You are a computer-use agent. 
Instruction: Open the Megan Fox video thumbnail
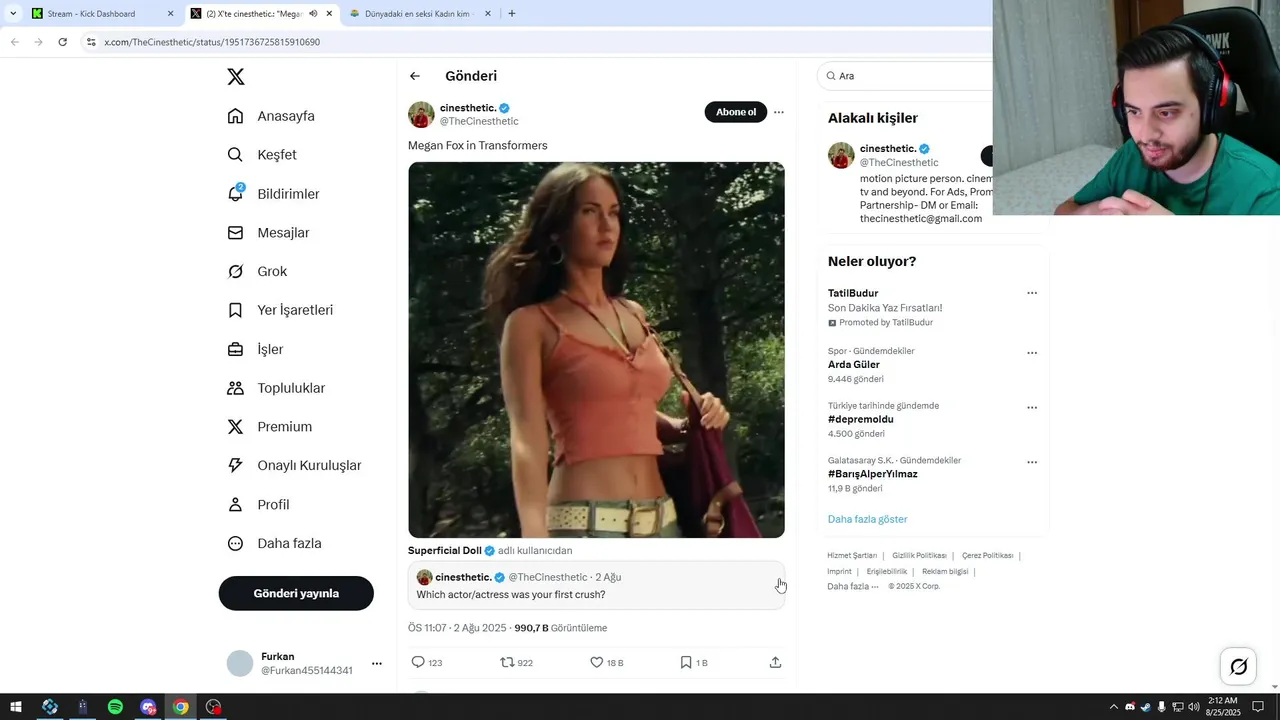click(596, 350)
